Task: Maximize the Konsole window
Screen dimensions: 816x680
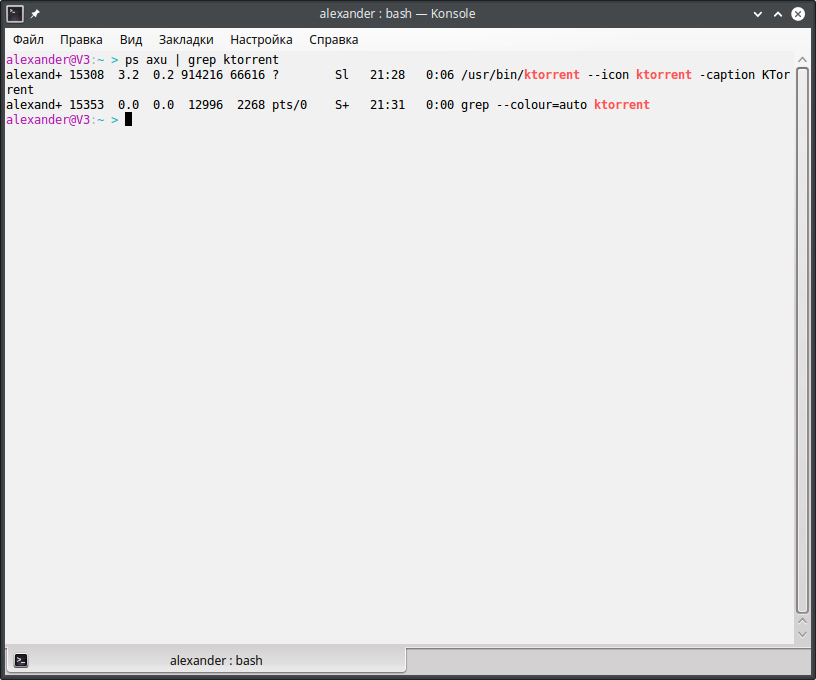Action: [x=777, y=14]
